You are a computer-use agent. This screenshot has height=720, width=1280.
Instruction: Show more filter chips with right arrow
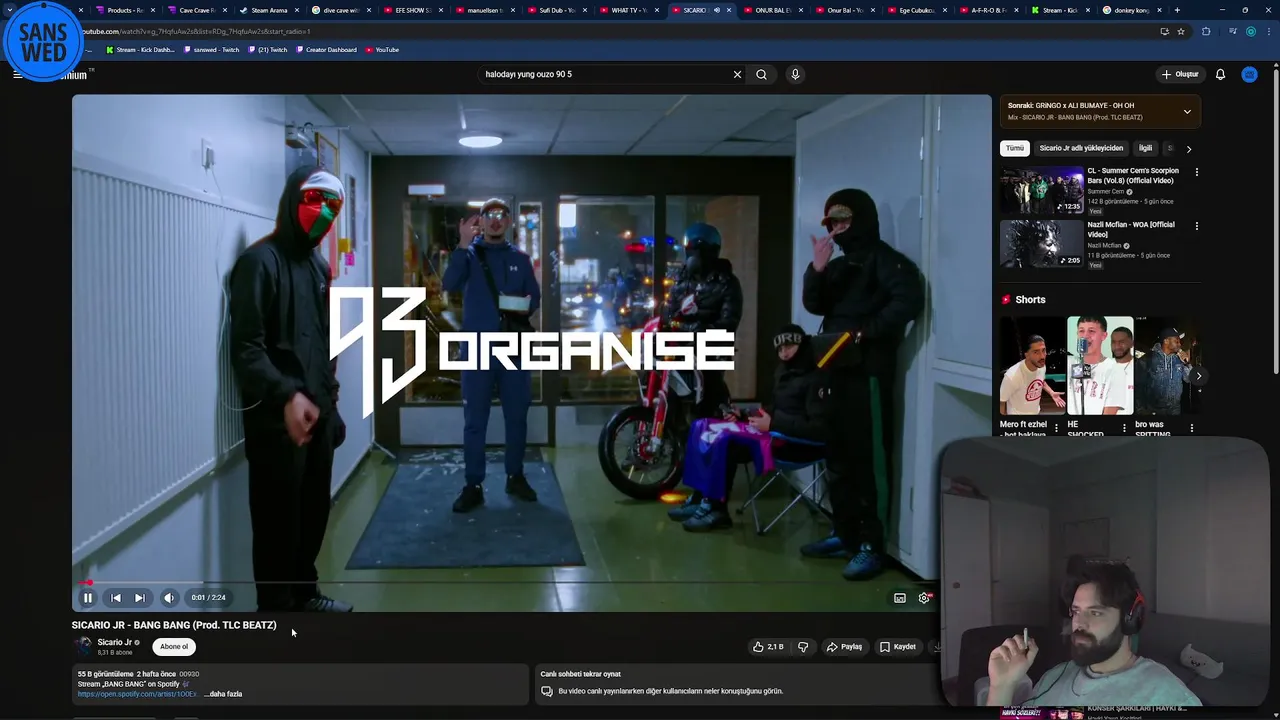point(1189,148)
